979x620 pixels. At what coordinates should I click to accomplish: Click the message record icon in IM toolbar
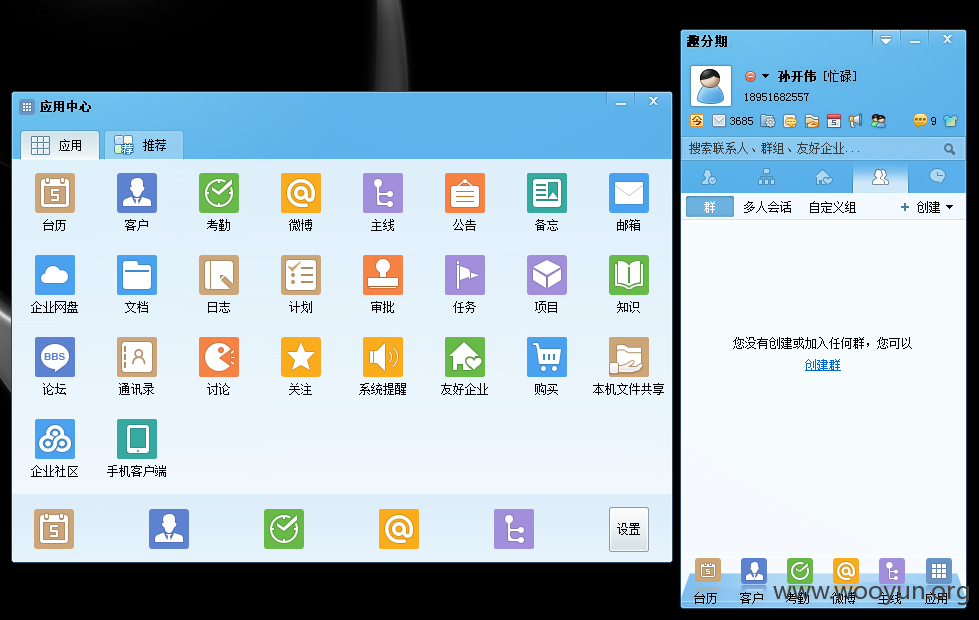click(x=790, y=121)
